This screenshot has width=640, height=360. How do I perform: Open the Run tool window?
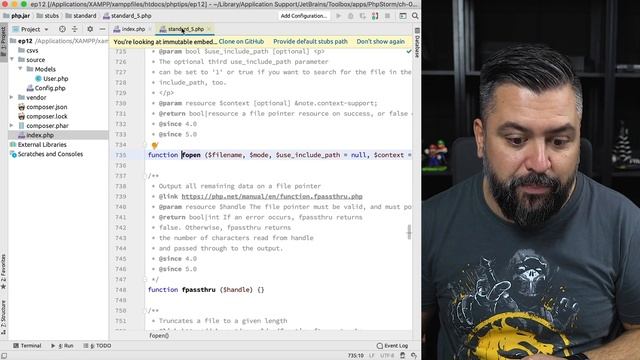(x=62, y=346)
